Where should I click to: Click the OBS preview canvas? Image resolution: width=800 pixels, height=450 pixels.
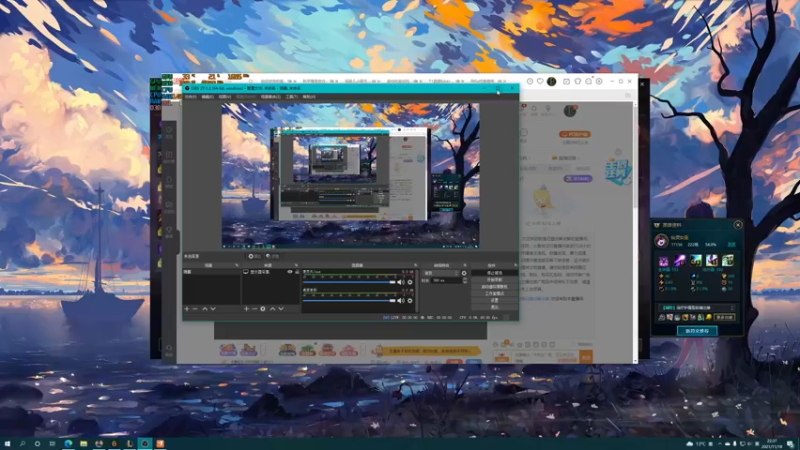[x=350, y=176]
